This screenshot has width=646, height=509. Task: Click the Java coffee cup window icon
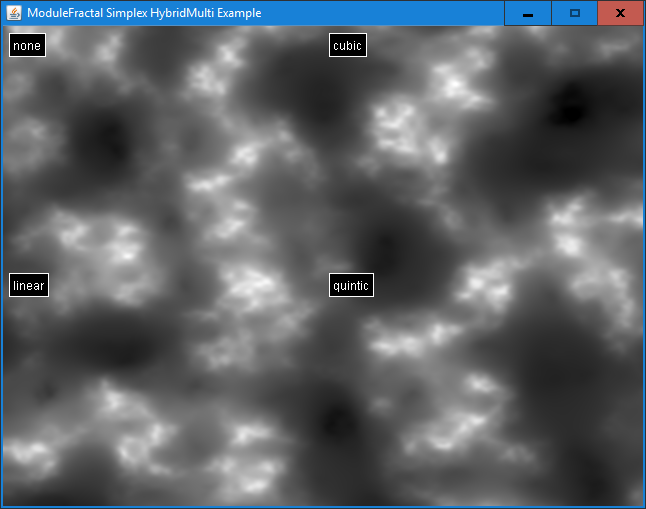click(14, 13)
